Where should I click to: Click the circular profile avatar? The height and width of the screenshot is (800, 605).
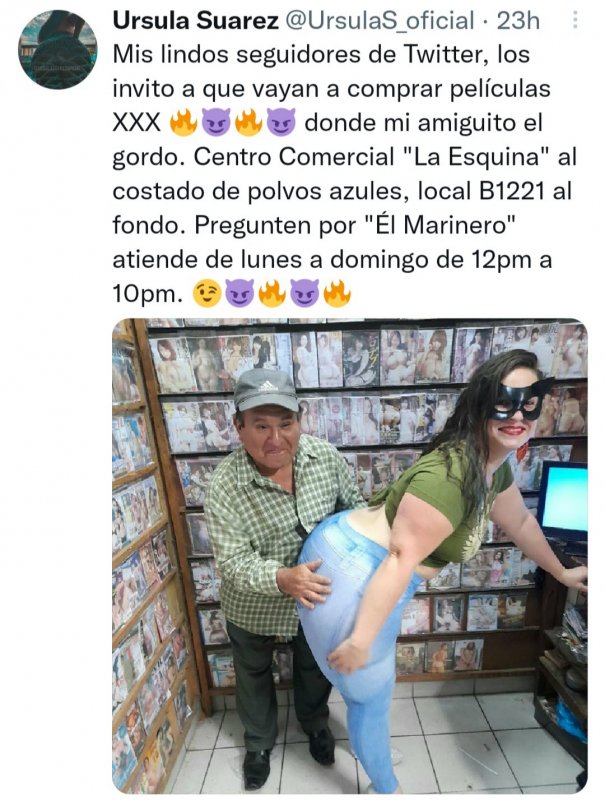coord(58,49)
